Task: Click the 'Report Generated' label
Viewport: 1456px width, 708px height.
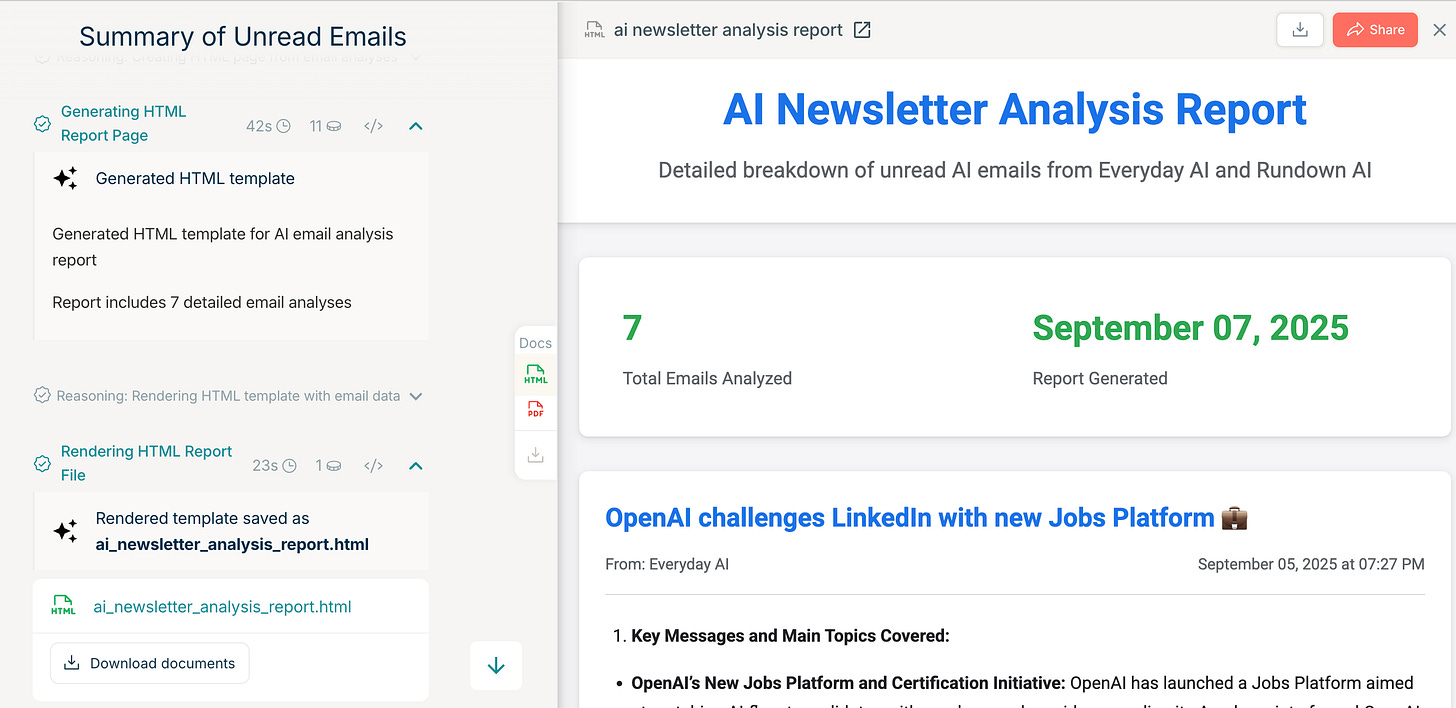Action: point(1100,379)
